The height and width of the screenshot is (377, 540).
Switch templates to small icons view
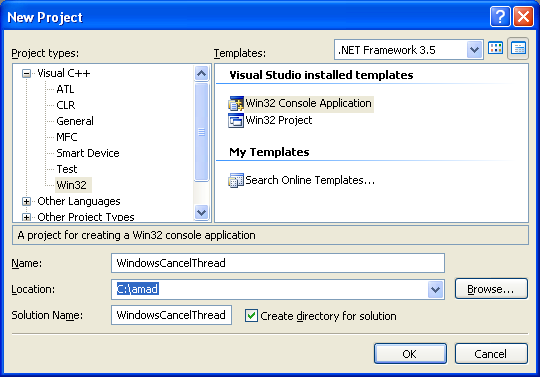tap(518, 48)
